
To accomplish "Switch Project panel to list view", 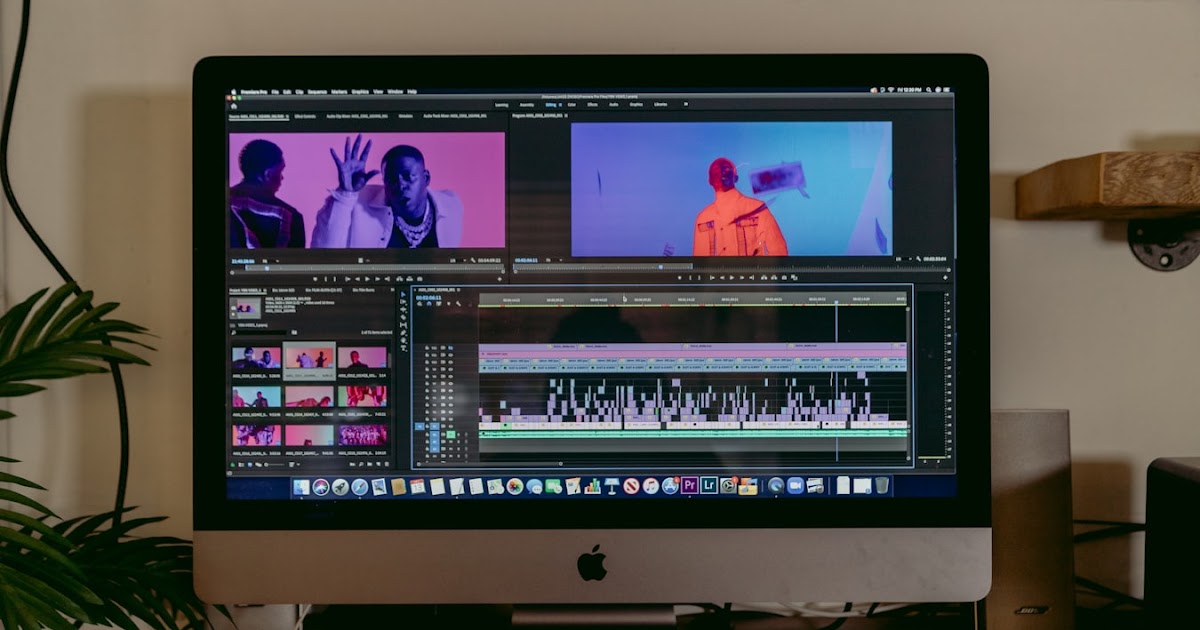I will click(241, 464).
